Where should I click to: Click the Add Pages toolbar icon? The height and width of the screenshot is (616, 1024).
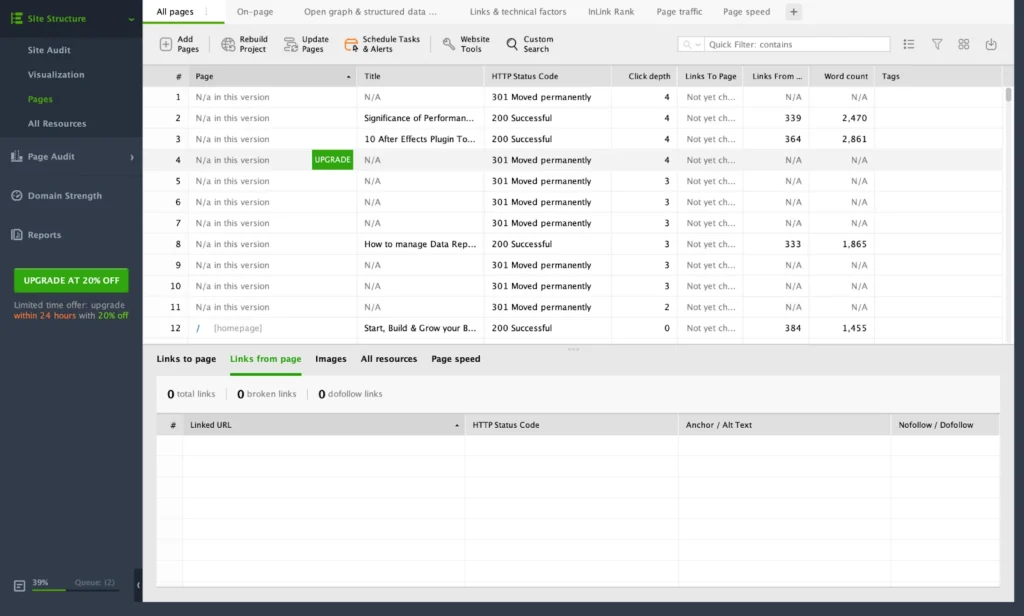pos(166,45)
